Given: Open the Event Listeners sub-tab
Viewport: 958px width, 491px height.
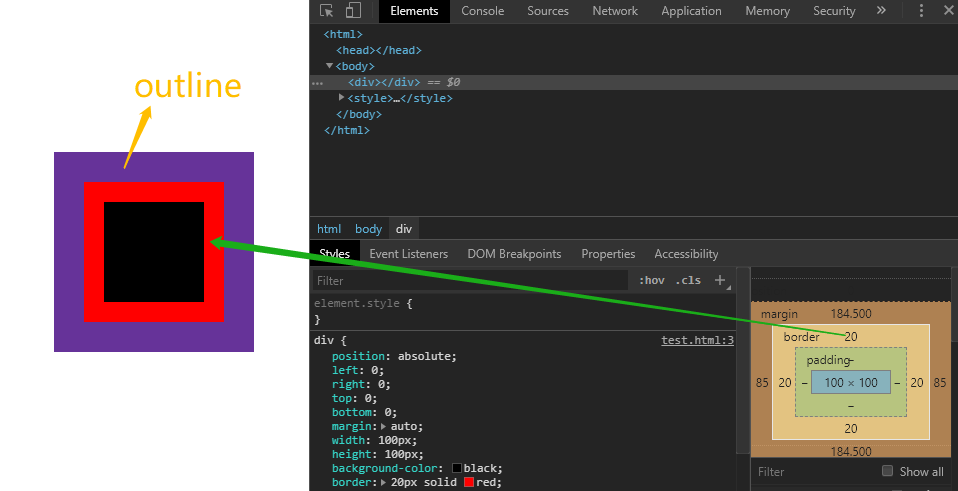Looking at the screenshot, I should tap(409, 253).
